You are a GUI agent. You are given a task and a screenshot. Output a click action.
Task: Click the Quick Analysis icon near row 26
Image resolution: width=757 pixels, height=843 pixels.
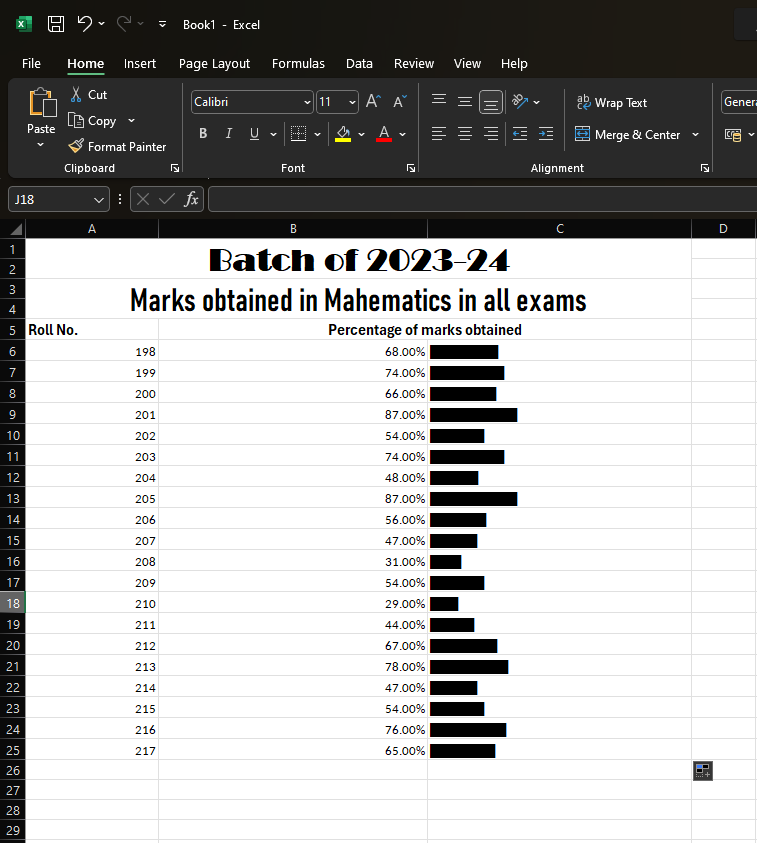pos(703,770)
